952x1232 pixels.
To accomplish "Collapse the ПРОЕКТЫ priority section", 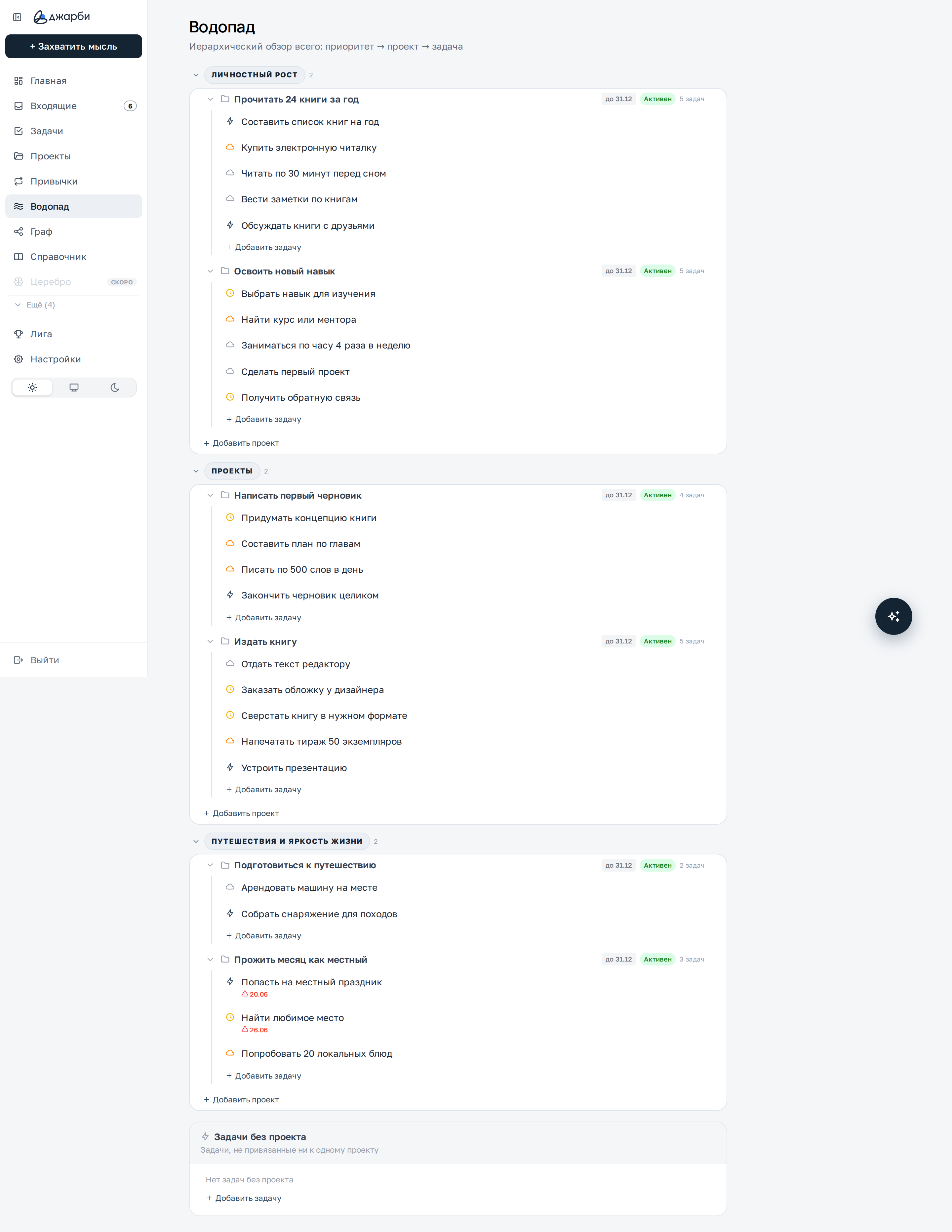I will [x=196, y=471].
